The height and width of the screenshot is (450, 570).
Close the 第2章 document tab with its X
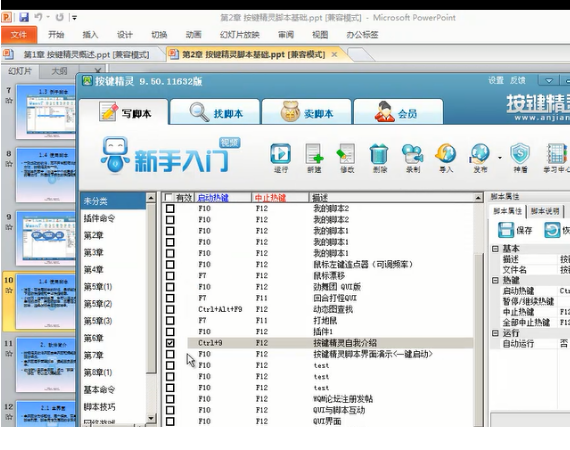334,55
